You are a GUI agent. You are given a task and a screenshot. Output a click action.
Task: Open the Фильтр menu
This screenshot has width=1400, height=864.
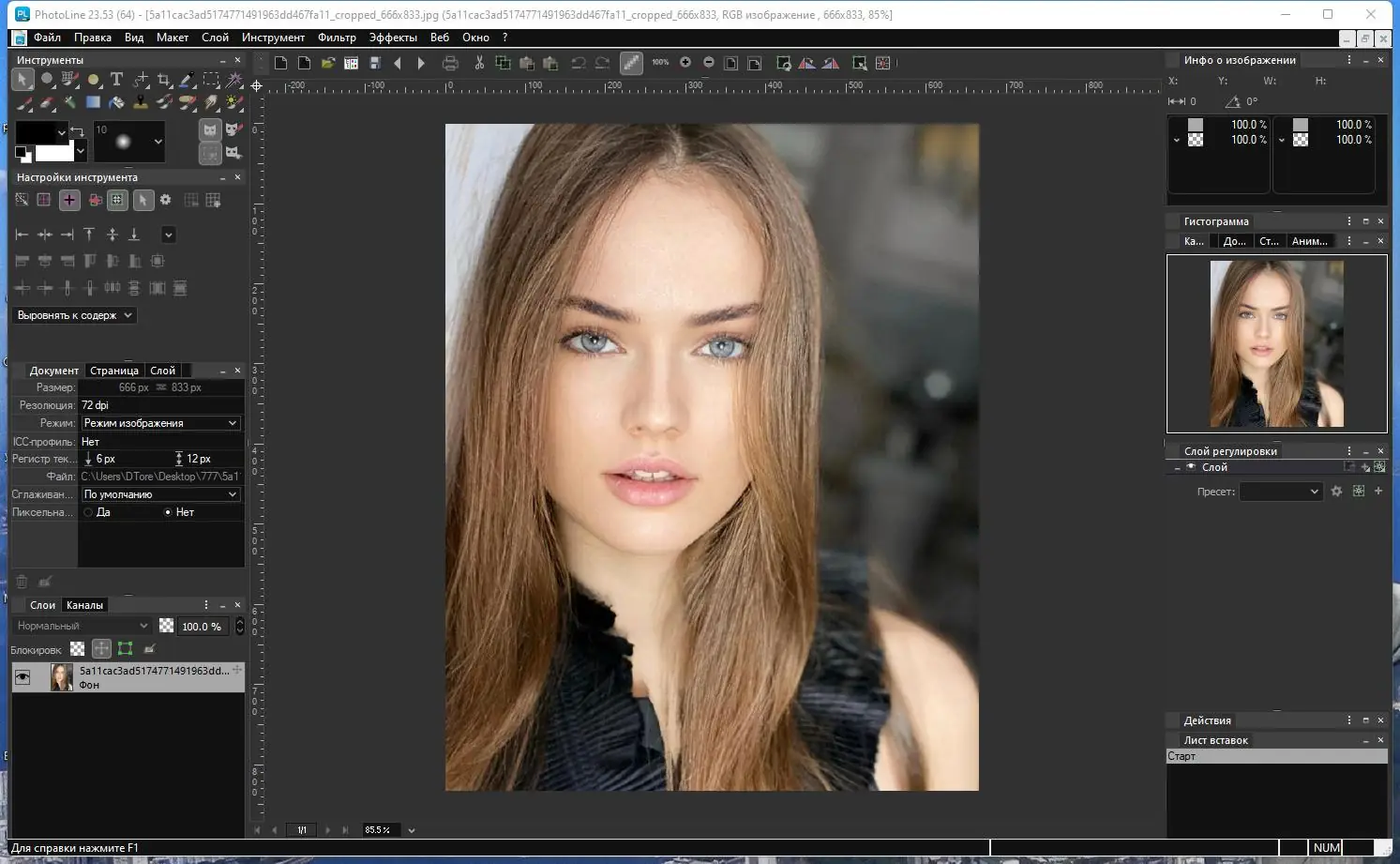pyautogui.click(x=337, y=38)
